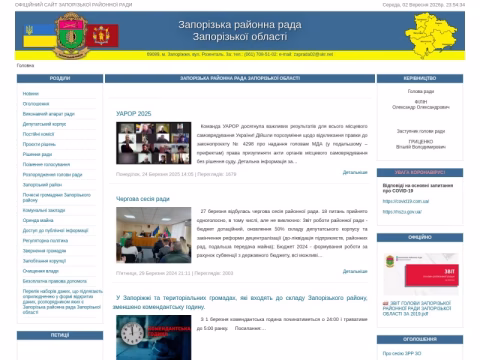Click the УАРОР video-conference thumbnail
The height and width of the screenshot is (360, 480).
point(154,143)
